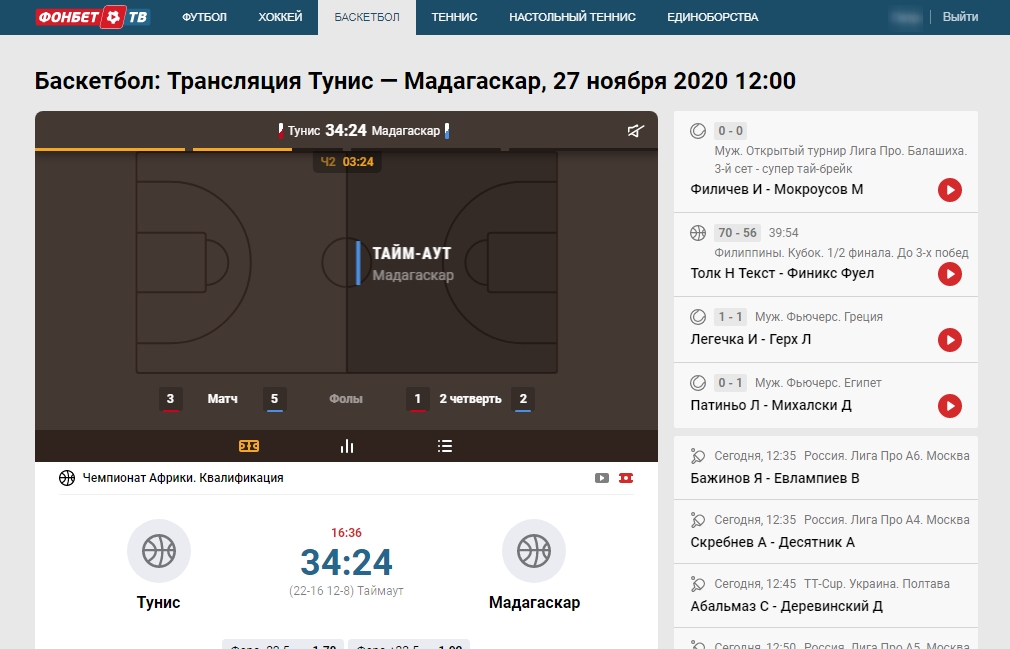Click the Тунис team name label
The height and width of the screenshot is (649, 1010).
pyautogui.click(x=158, y=603)
